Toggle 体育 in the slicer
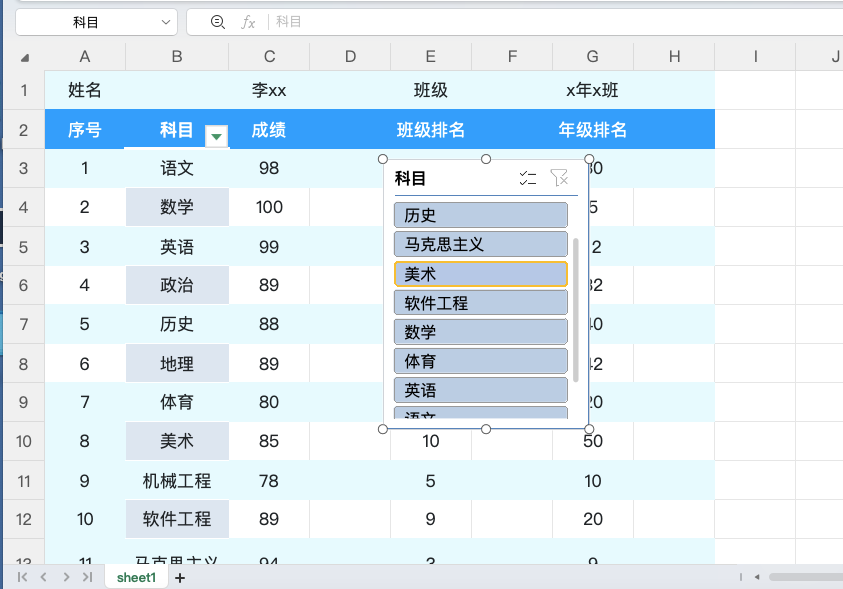Screen dimensions: 843x589 [x=480, y=360]
